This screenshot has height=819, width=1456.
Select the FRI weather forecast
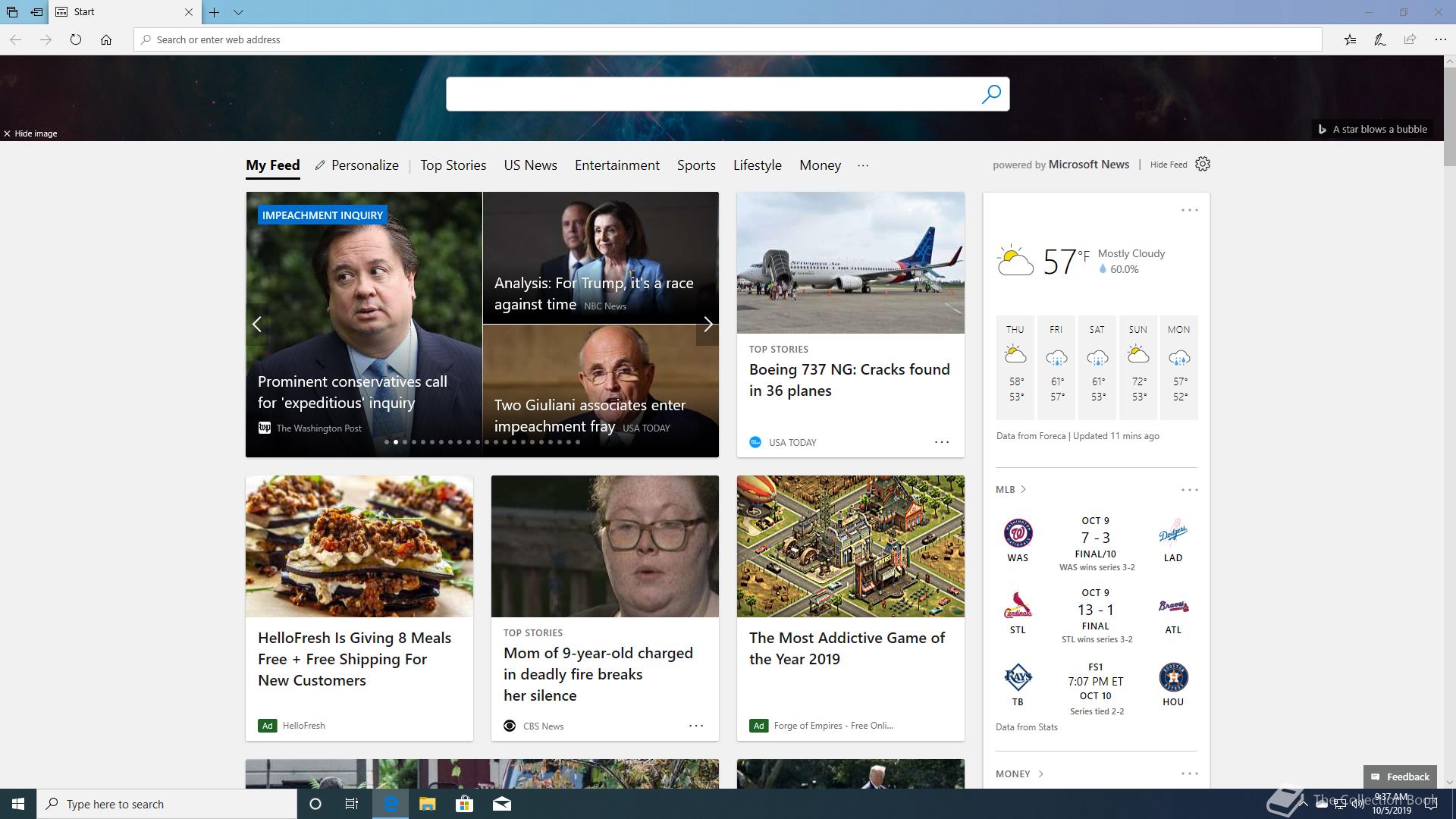click(1056, 367)
